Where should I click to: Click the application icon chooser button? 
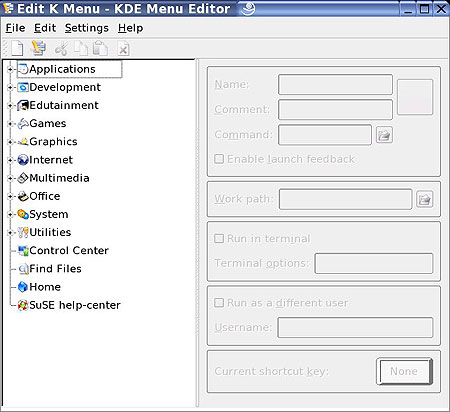415,97
